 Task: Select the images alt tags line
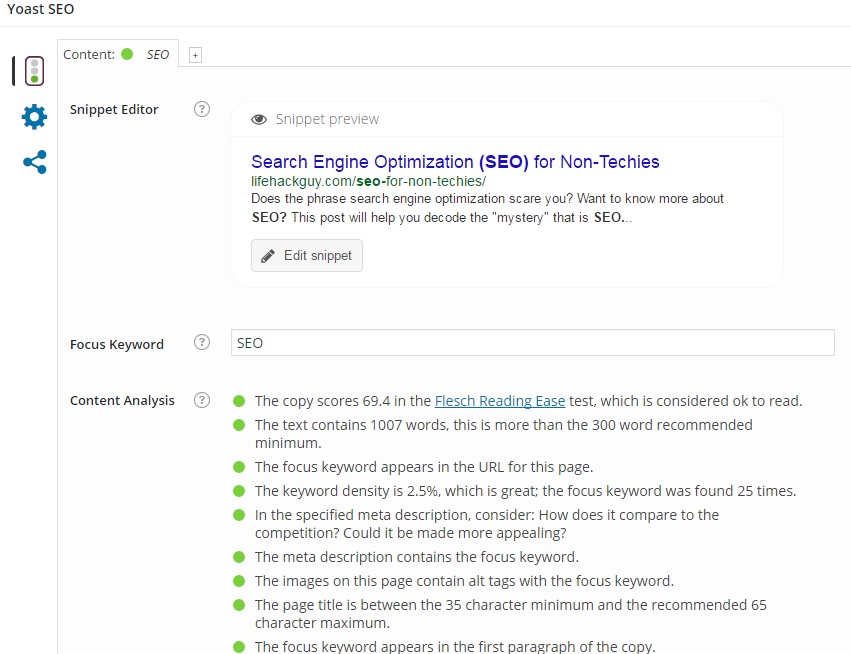coord(464,581)
